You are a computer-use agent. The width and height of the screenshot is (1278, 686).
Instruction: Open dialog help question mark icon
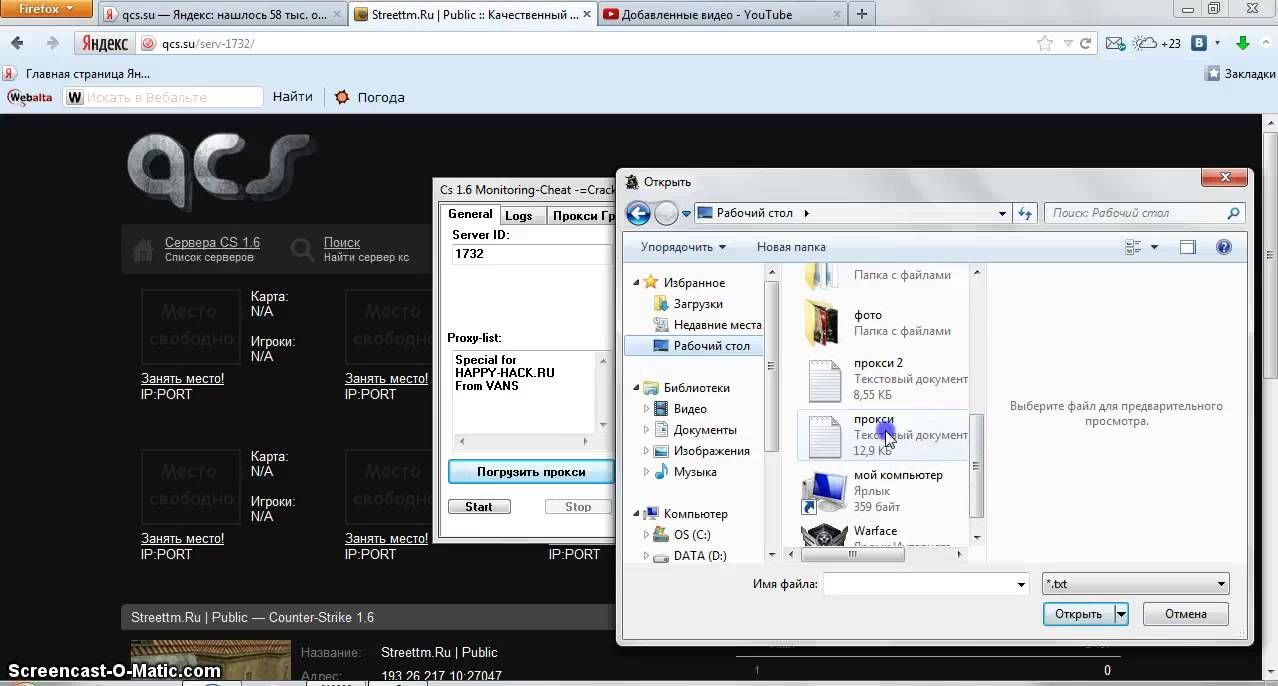click(1223, 247)
